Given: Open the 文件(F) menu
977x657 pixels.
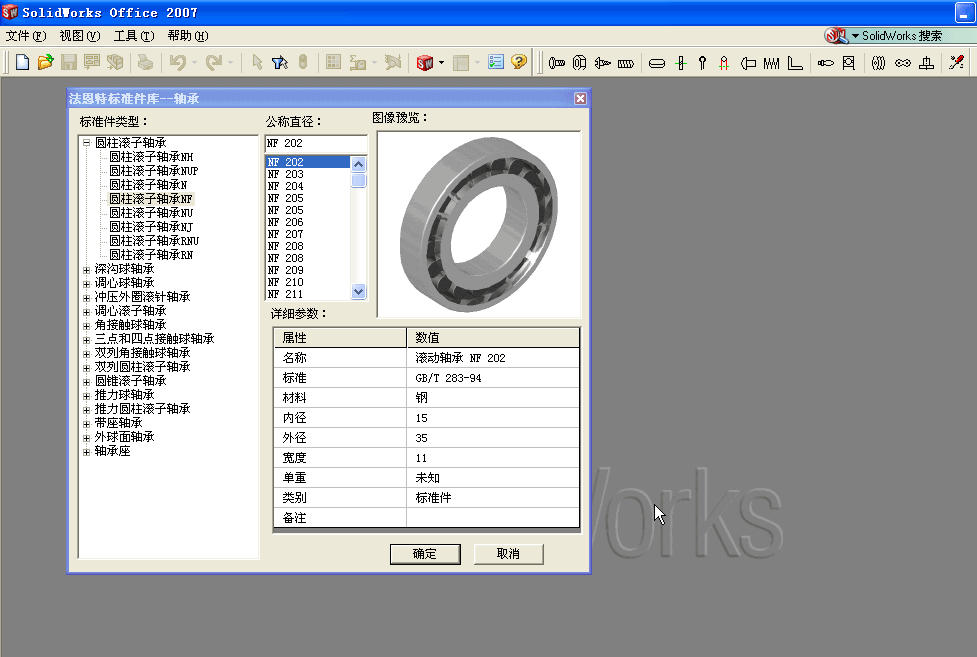Looking at the screenshot, I should coord(26,36).
